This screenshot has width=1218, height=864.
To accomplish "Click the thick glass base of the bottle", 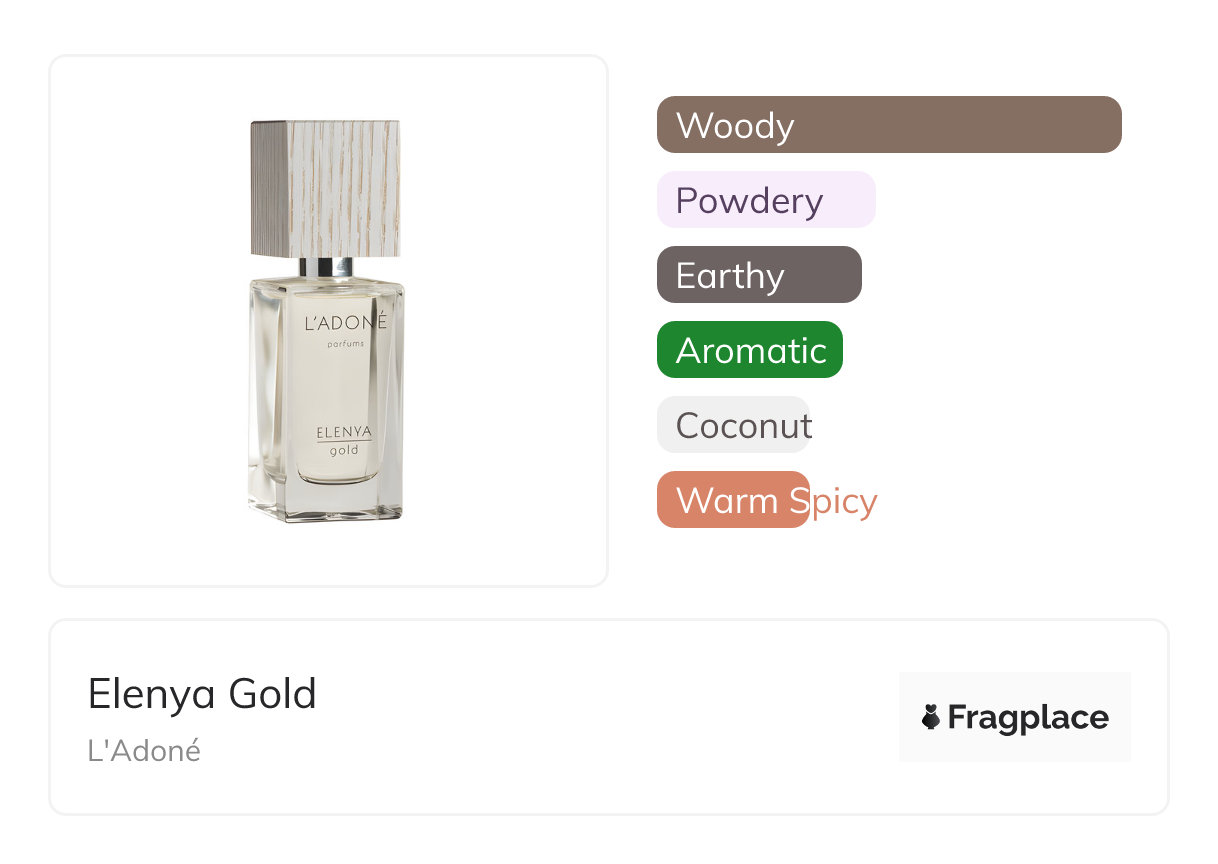I will 326,503.
